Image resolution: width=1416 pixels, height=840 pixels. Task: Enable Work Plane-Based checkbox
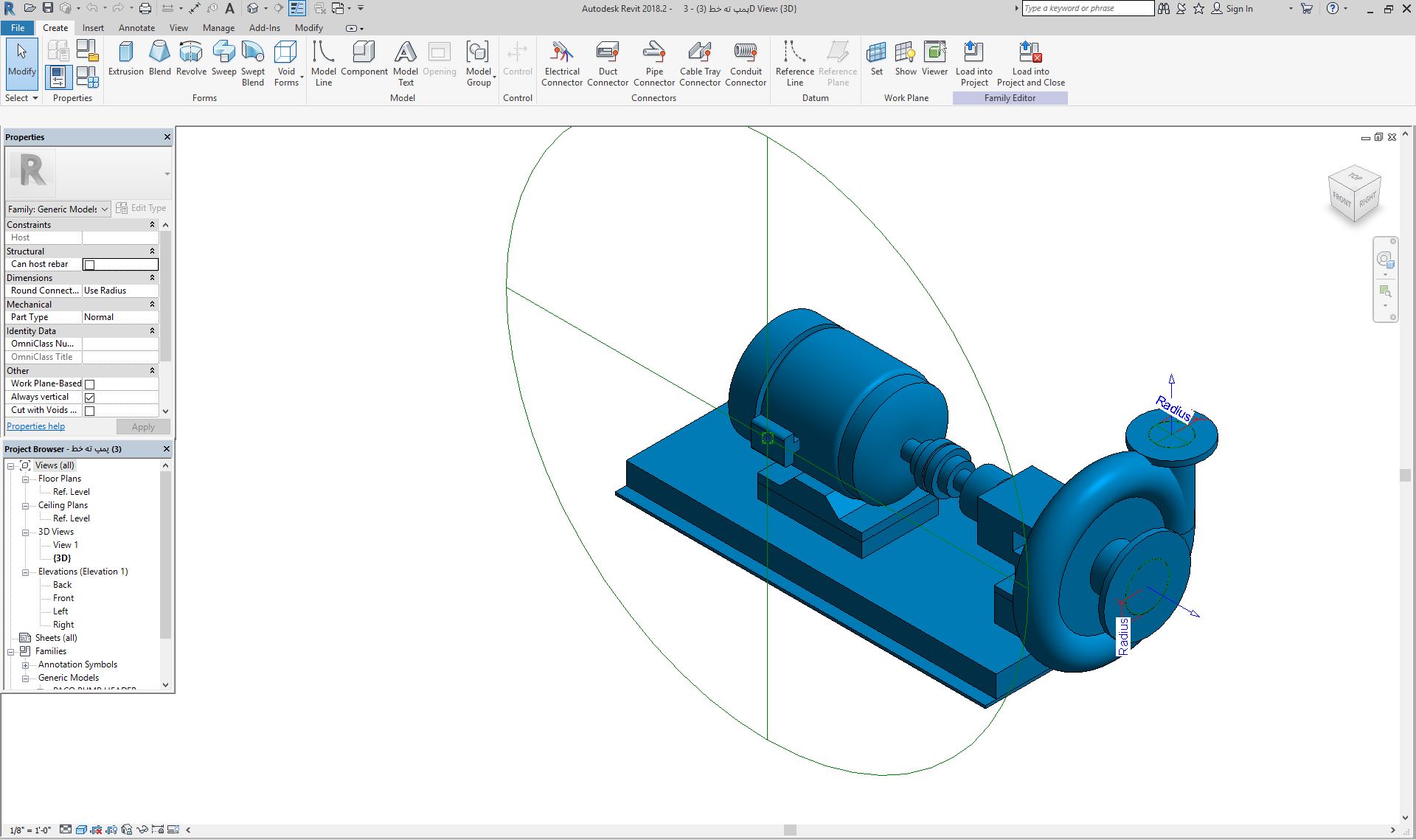[89, 384]
